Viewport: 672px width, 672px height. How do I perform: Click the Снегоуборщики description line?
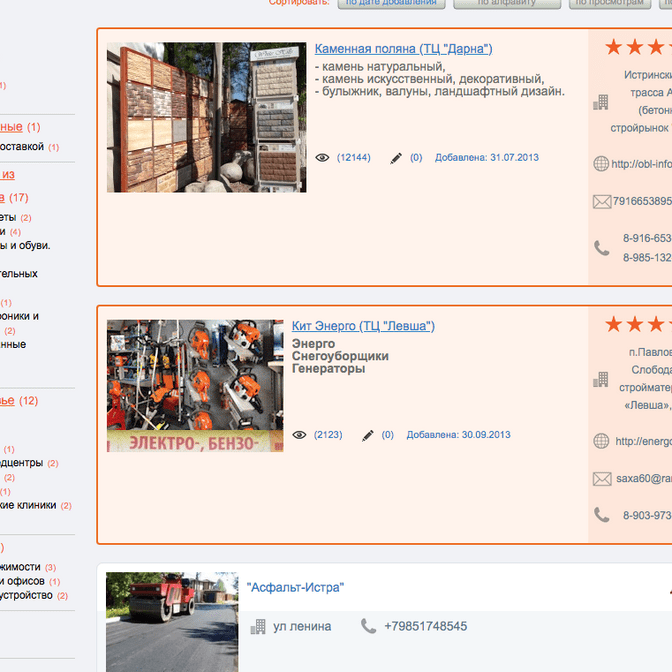pos(340,356)
